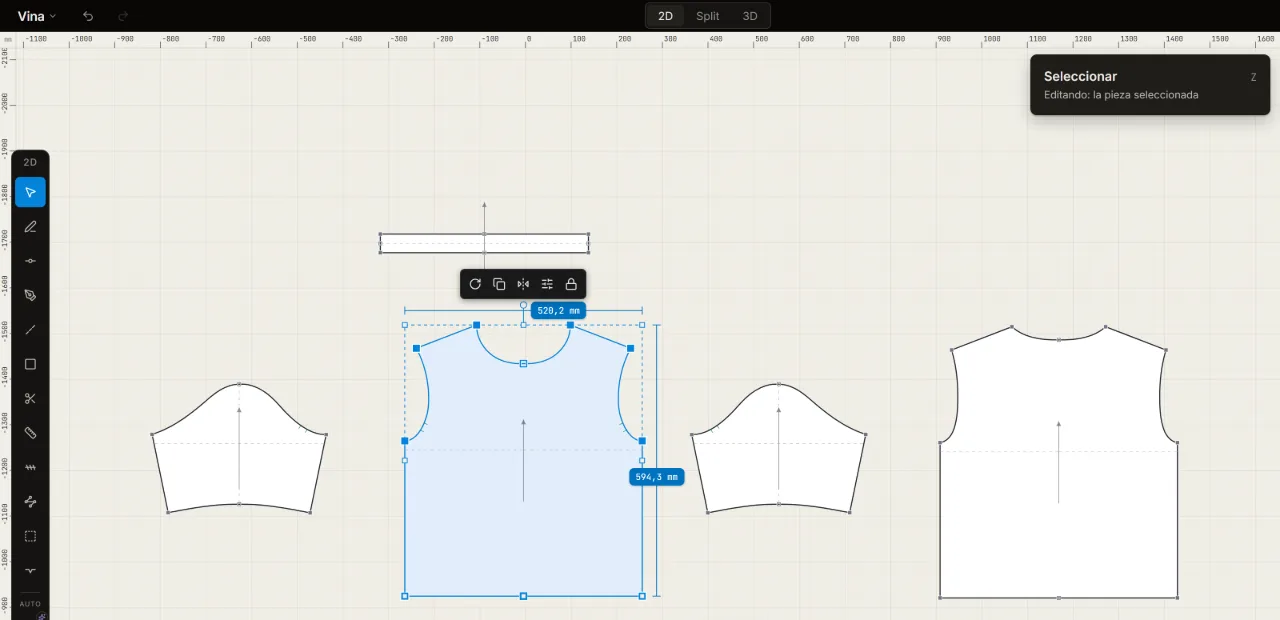Select the zigzag stitch tool
This screenshot has width=1280, height=620.
[30, 467]
